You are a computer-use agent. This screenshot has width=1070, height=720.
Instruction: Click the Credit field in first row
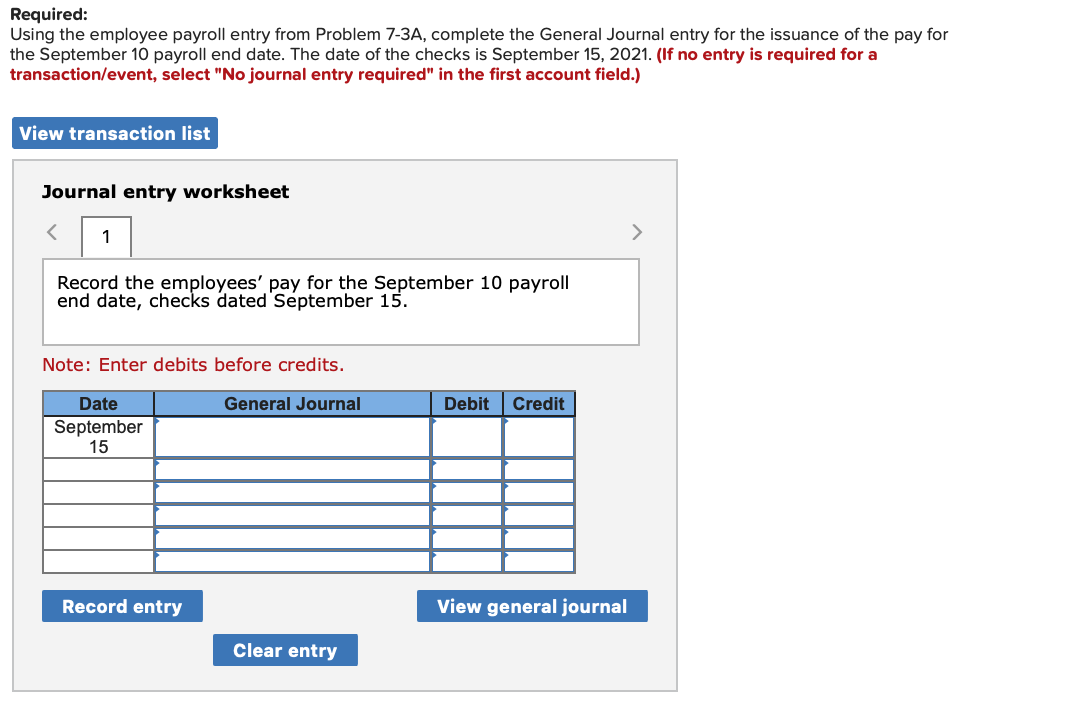tap(538, 436)
